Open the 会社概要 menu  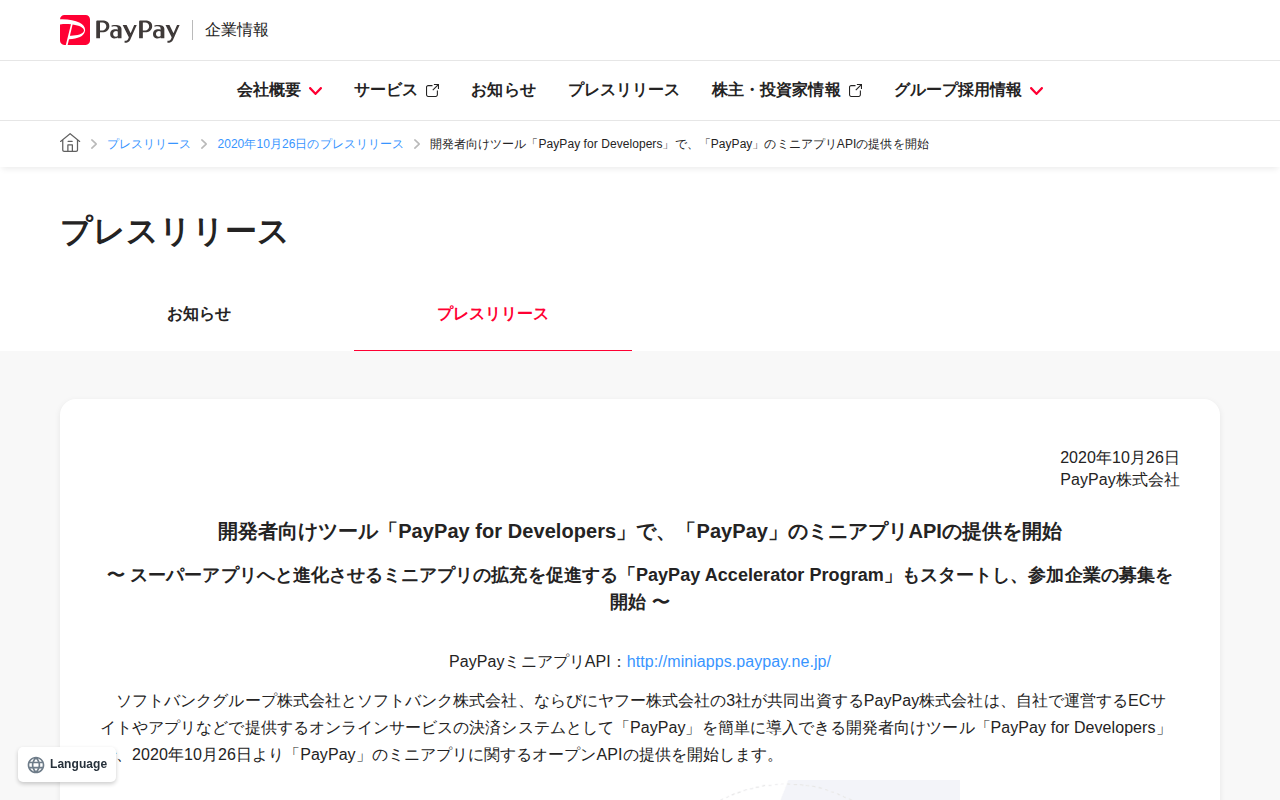(279, 90)
